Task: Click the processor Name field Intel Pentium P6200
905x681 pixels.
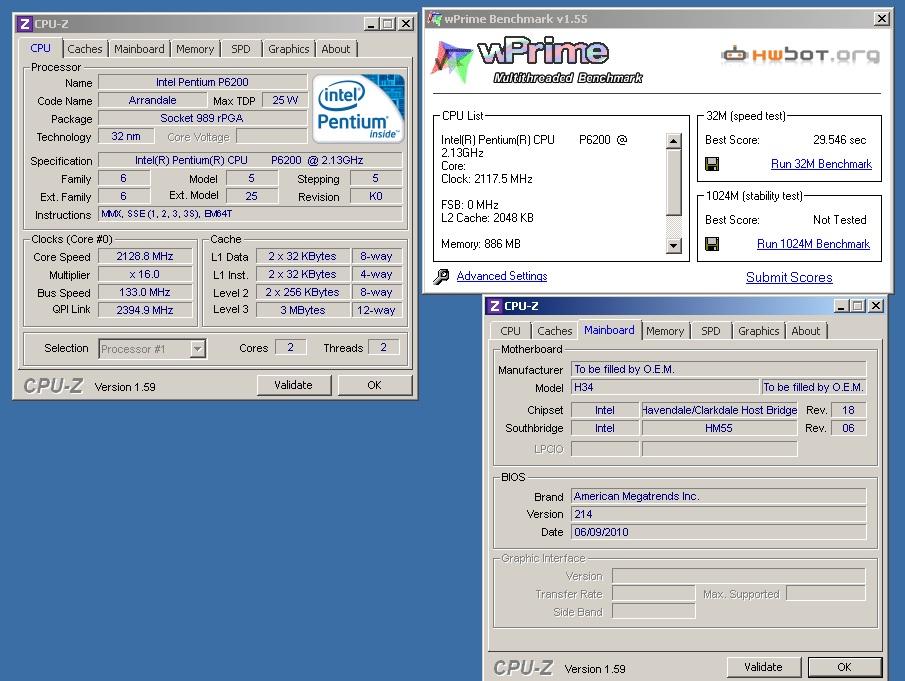Action: click(x=203, y=83)
